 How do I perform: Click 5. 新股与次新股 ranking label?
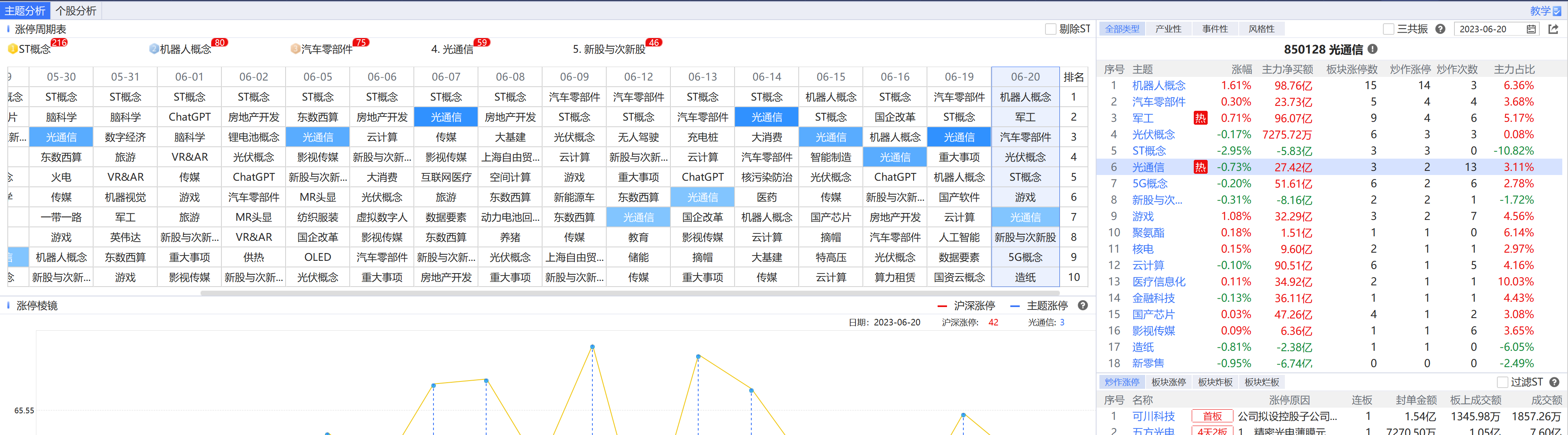609,49
